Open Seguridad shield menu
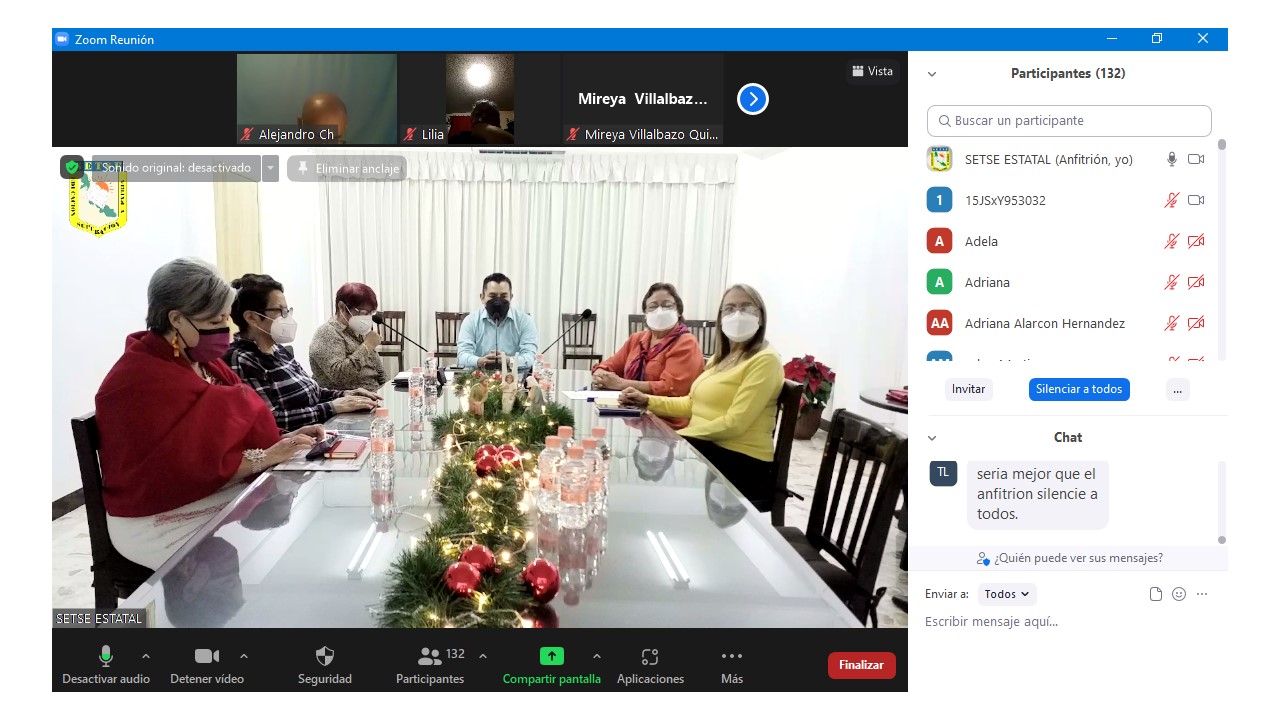The width and height of the screenshot is (1280, 720). point(325,665)
